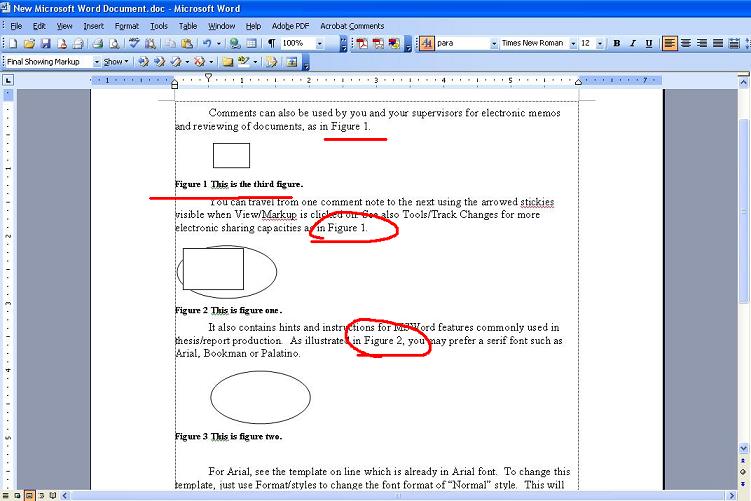Open the Print Preview tool

[115, 44]
